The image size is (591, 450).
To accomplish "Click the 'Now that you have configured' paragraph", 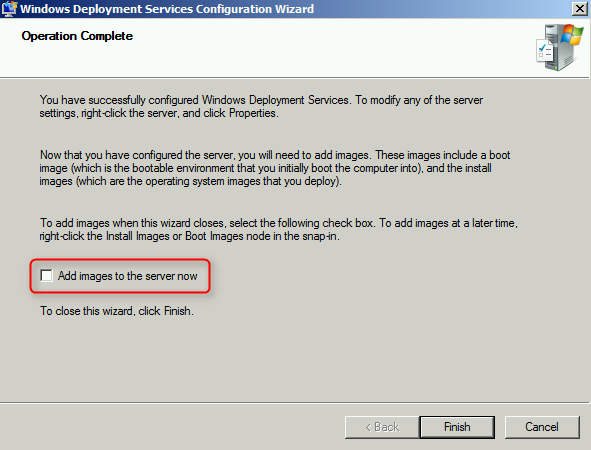I will coord(275,168).
